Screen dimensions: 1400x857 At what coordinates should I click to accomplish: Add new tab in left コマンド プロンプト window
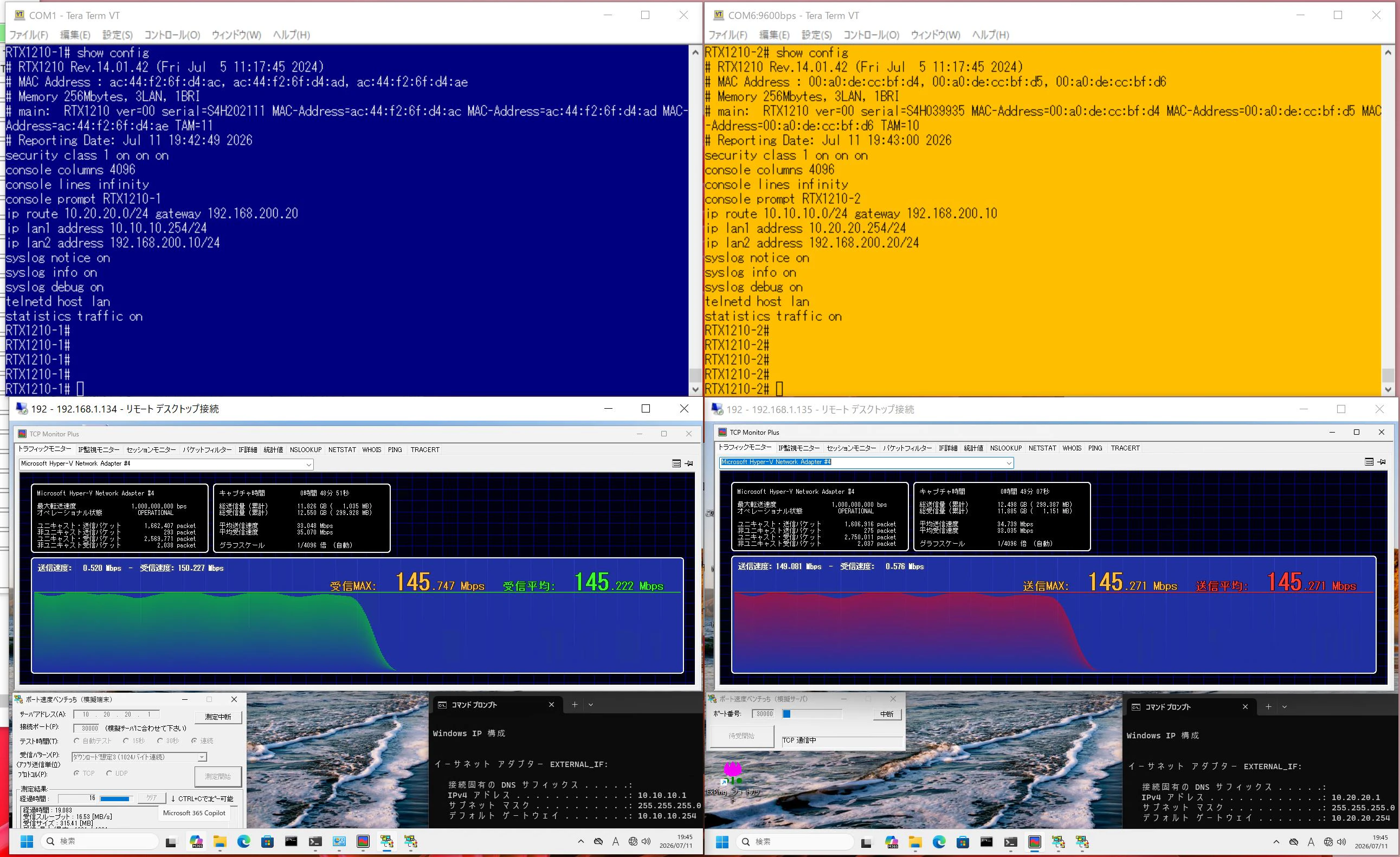tap(575, 705)
